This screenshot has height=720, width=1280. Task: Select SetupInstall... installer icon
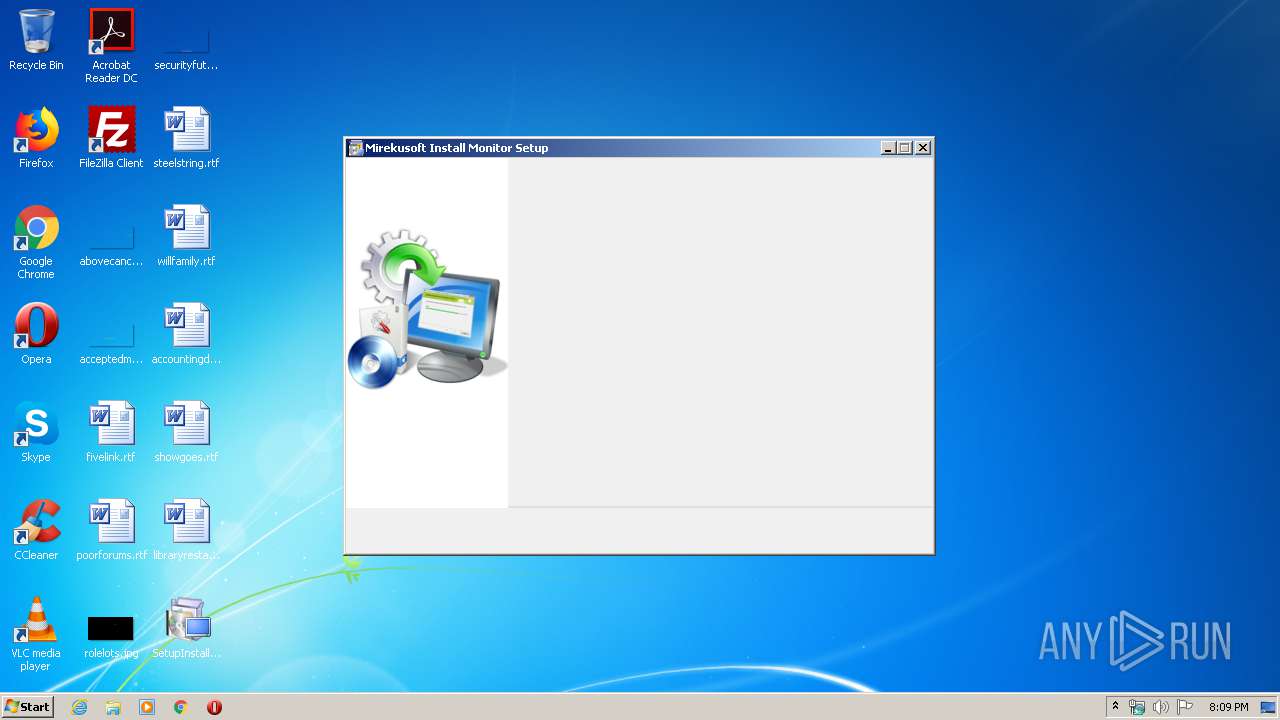186,628
